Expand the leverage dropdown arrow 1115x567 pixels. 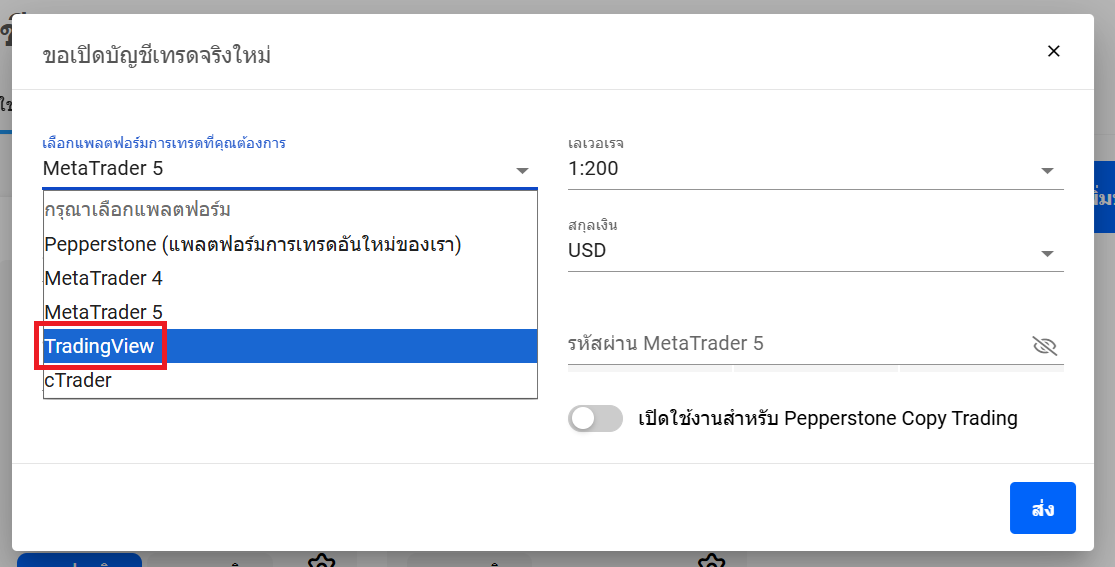1047,171
